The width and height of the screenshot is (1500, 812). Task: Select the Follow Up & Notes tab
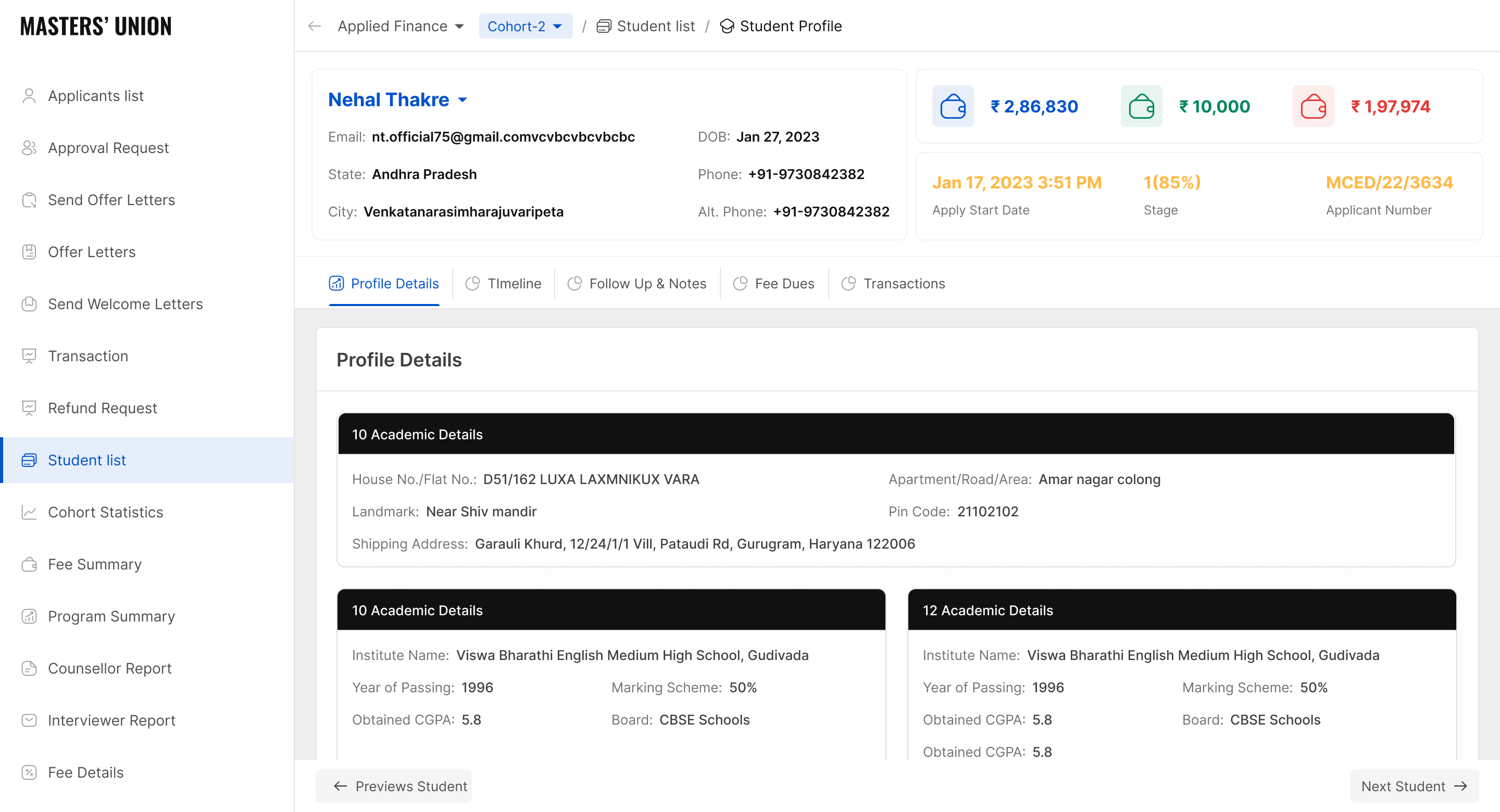click(x=637, y=284)
